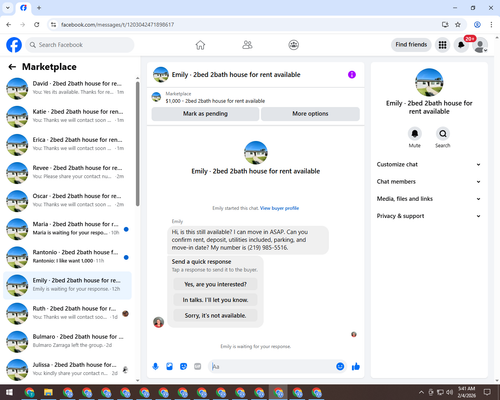Click the Find friends button
Viewport: 500px width, 400px height.
tap(411, 45)
